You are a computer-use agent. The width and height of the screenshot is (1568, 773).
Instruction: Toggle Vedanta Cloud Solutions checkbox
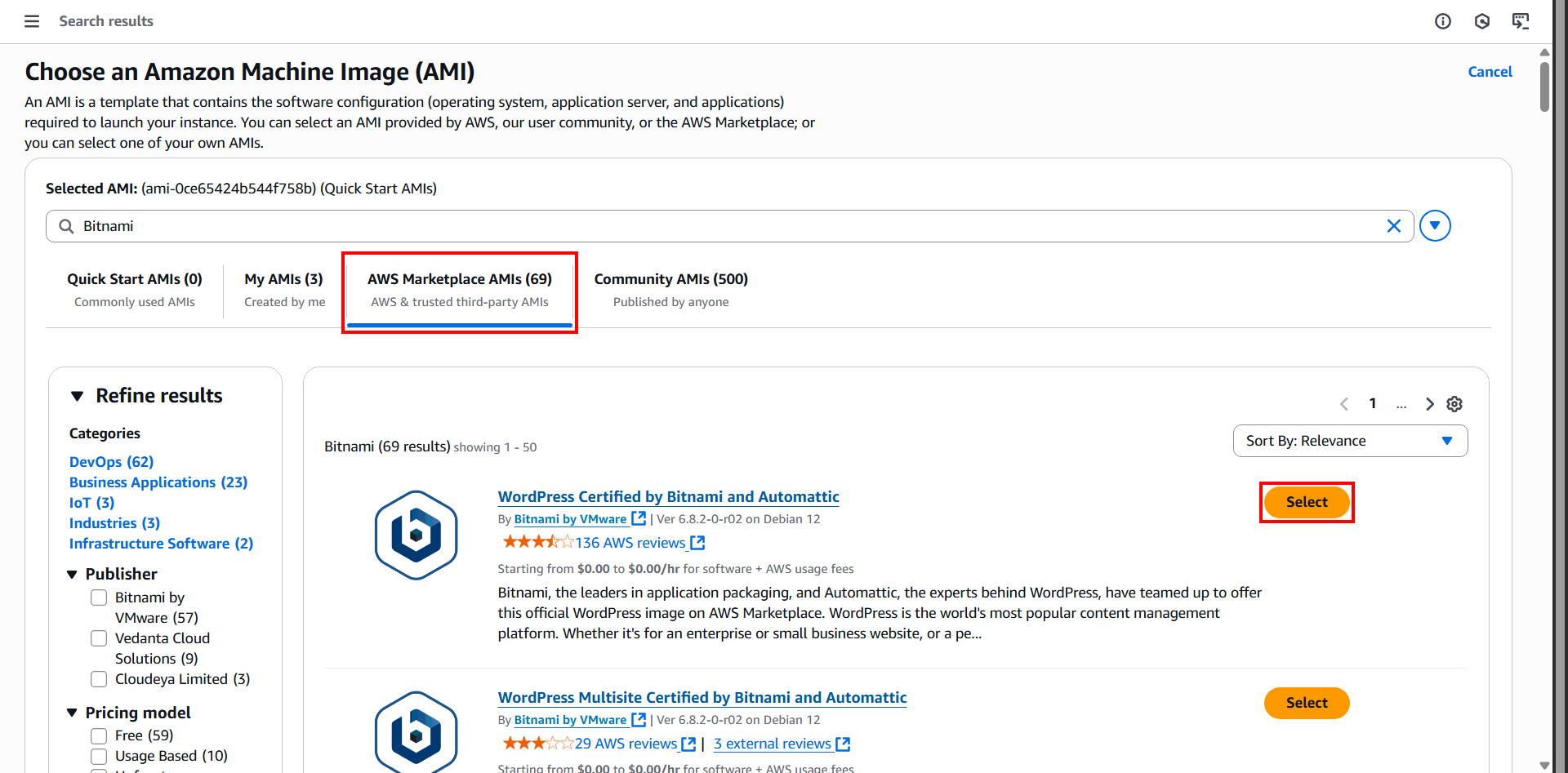[x=99, y=638]
